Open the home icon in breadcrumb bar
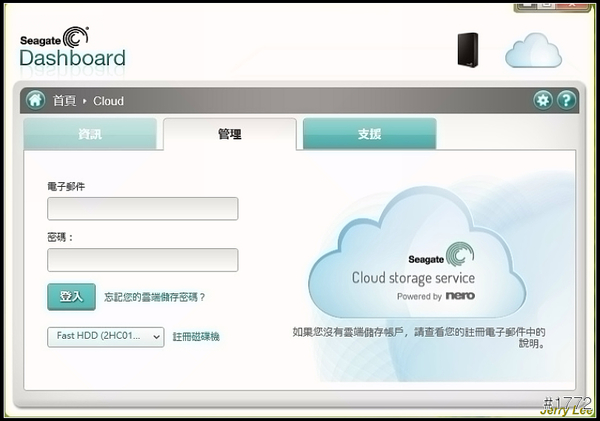The width and height of the screenshot is (600, 421). (36, 101)
